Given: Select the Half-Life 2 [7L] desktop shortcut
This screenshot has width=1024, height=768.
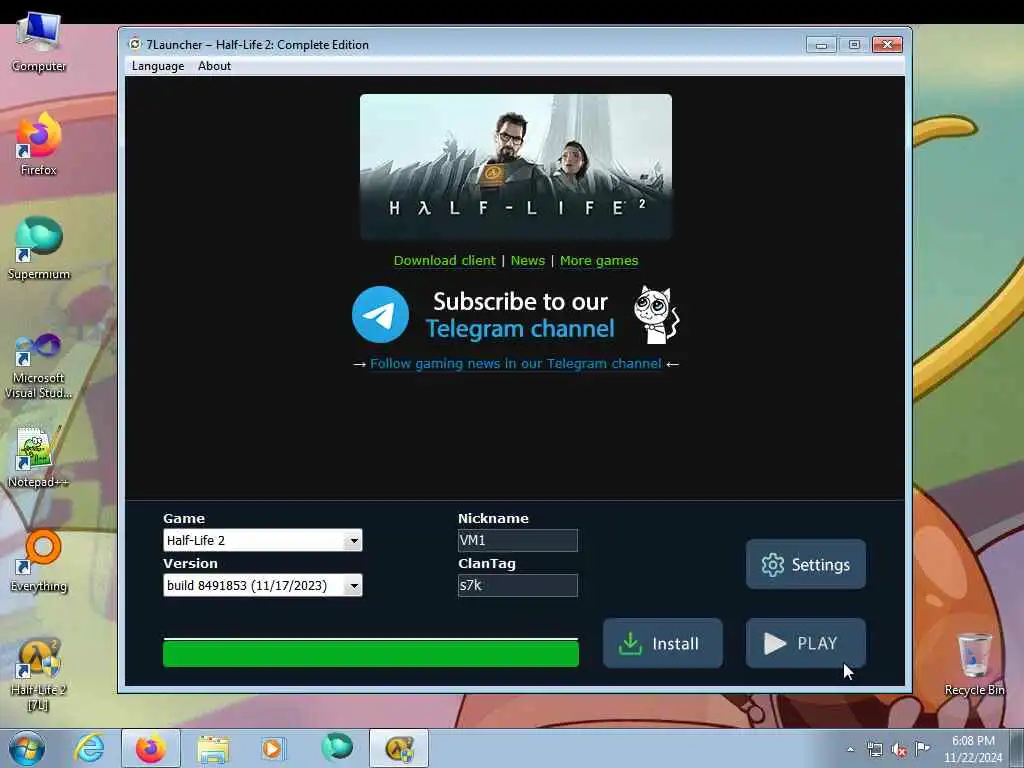Looking at the screenshot, I should pyautogui.click(x=39, y=674).
